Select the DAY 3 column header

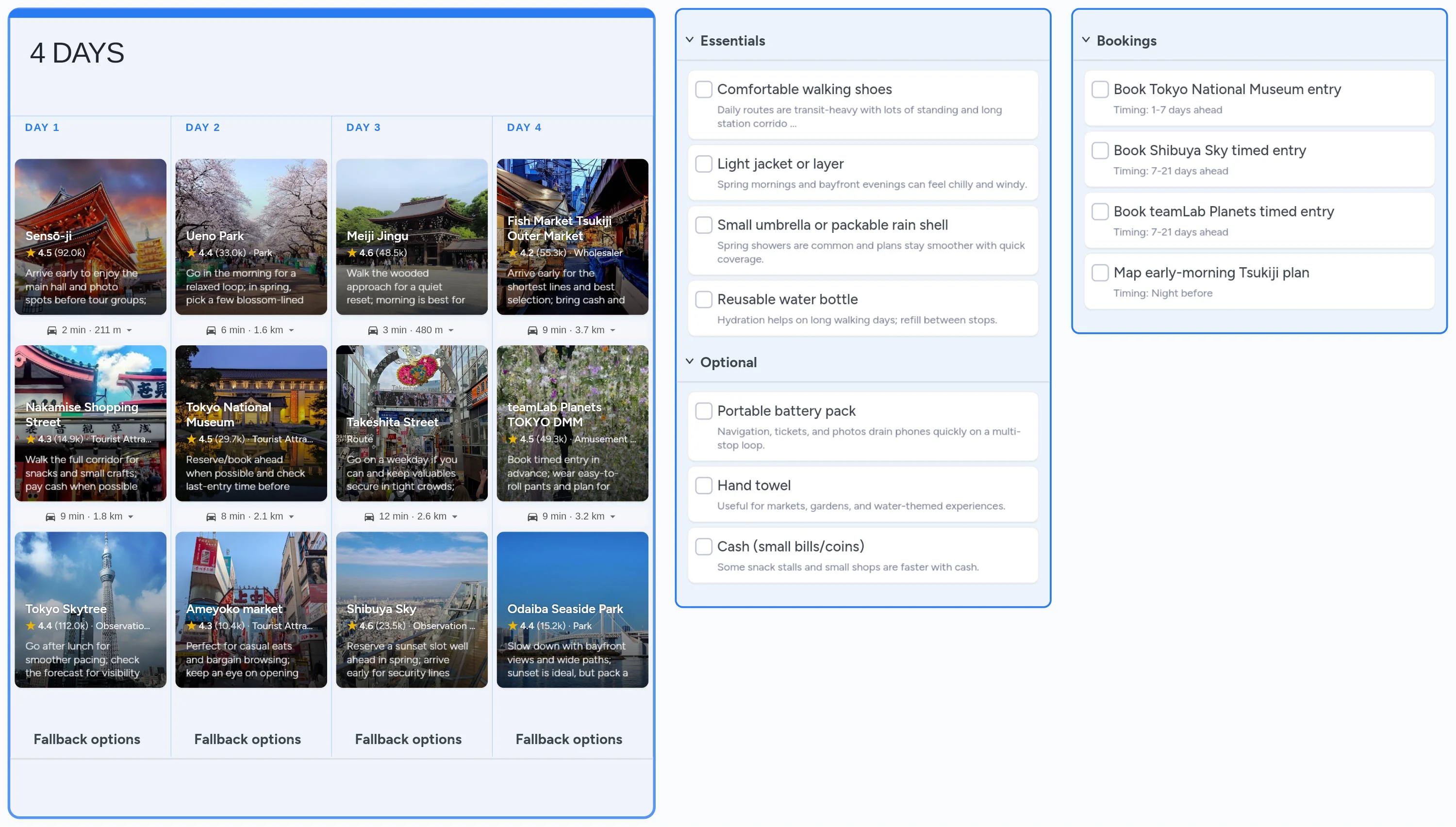(363, 127)
